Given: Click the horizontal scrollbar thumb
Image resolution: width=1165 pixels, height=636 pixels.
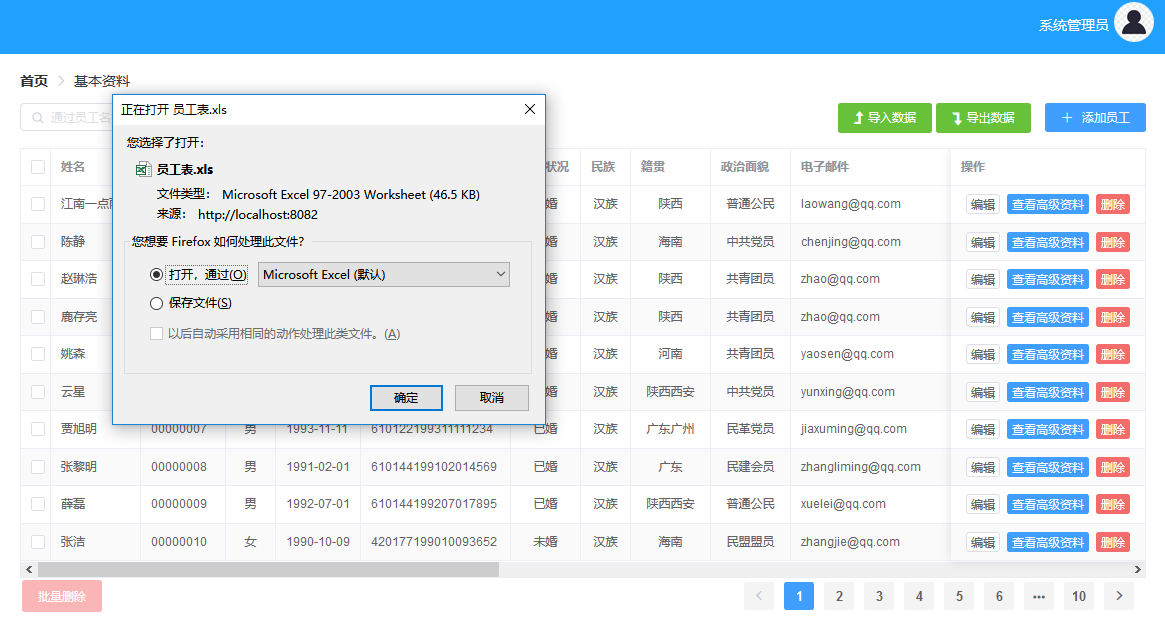Looking at the screenshot, I should (x=268, y=569).
